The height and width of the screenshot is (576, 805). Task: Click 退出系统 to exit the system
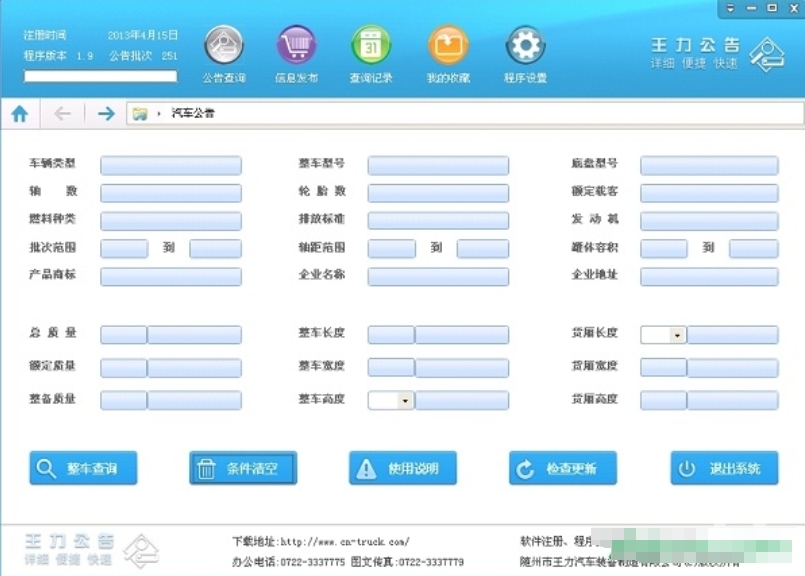tap(723, 467)
